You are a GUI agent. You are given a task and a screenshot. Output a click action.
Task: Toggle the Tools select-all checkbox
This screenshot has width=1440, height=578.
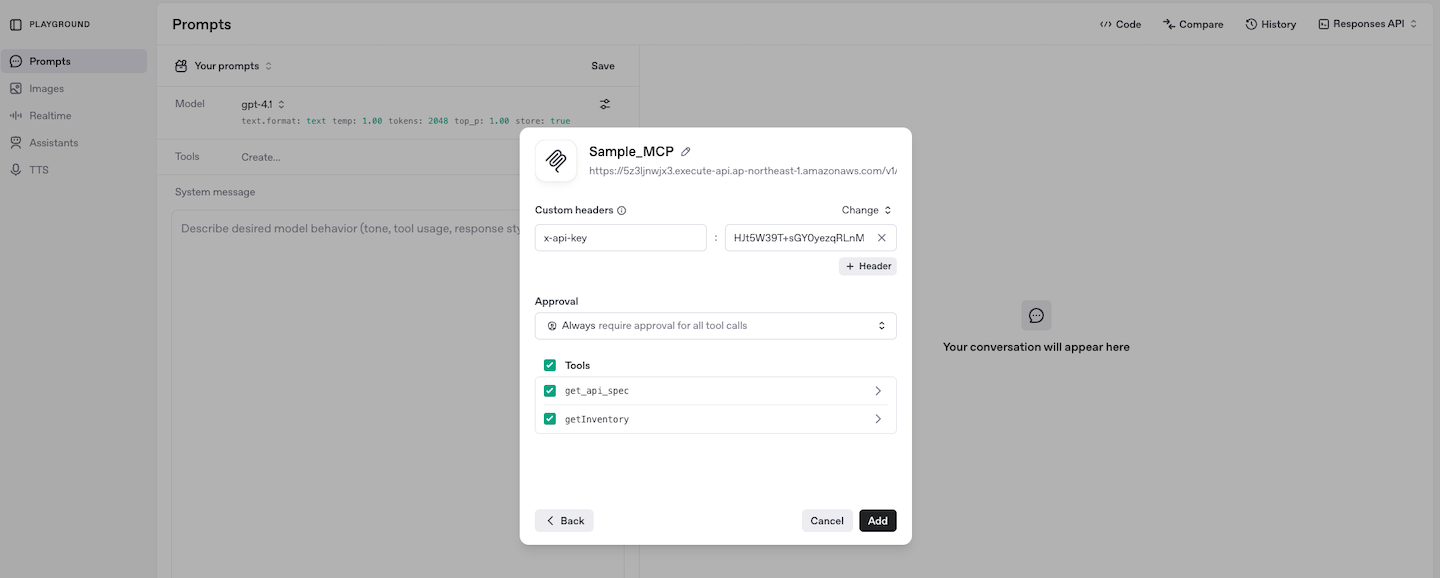[x=550, y=366]
